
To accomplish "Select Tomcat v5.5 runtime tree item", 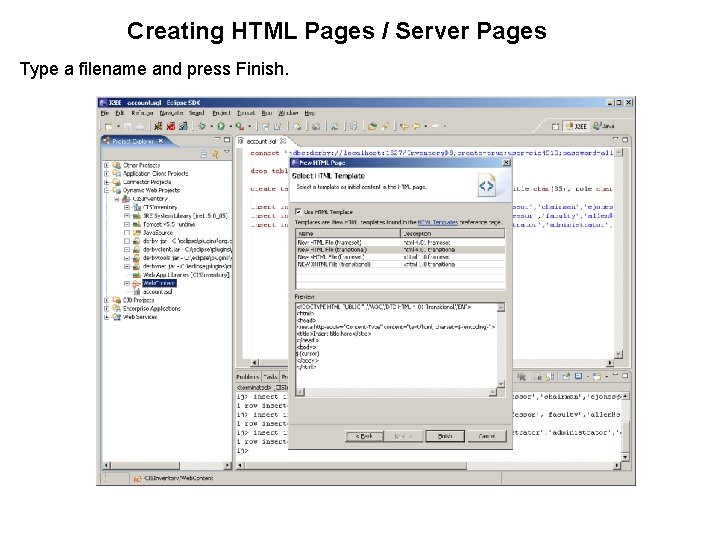I will [169, 225].
